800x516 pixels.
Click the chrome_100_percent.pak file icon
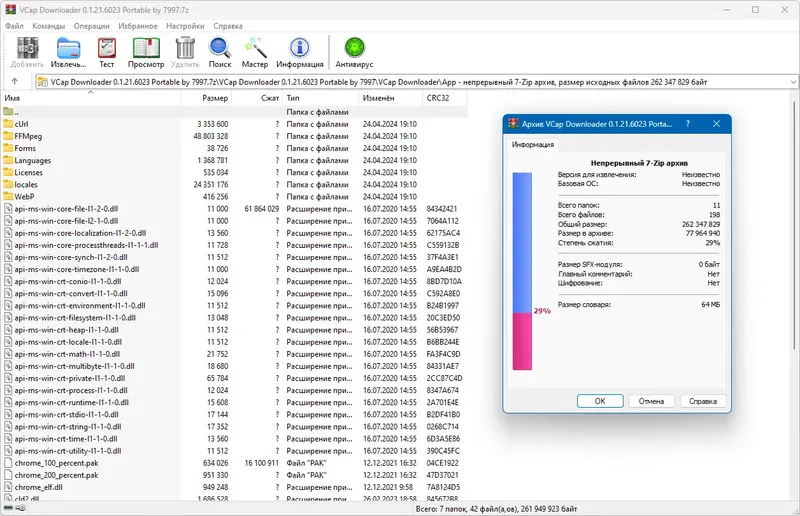pos(8,463)
